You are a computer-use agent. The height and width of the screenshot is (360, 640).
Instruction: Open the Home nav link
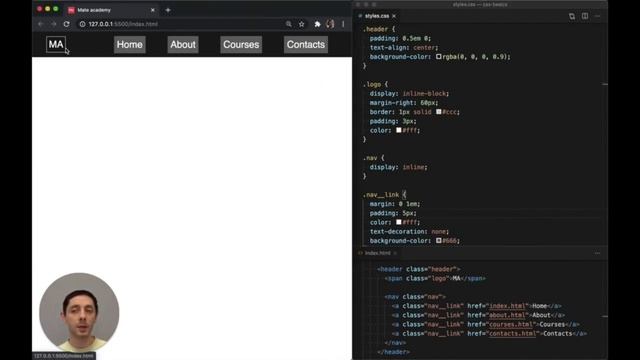coord(130,44)
